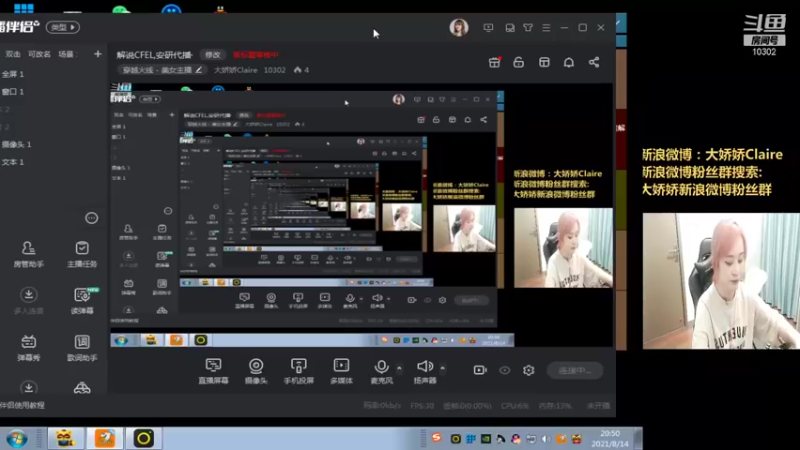Mute the 麦克风 microphone
The width and height of the screenshot is (800, 450).
[x=381, y=371]
